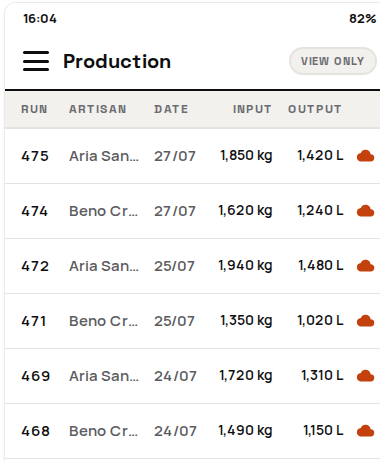Click the date in run 471 row
Image resolution: width=380 pixels, height=461 pixels.
click(x=174, y=321)
